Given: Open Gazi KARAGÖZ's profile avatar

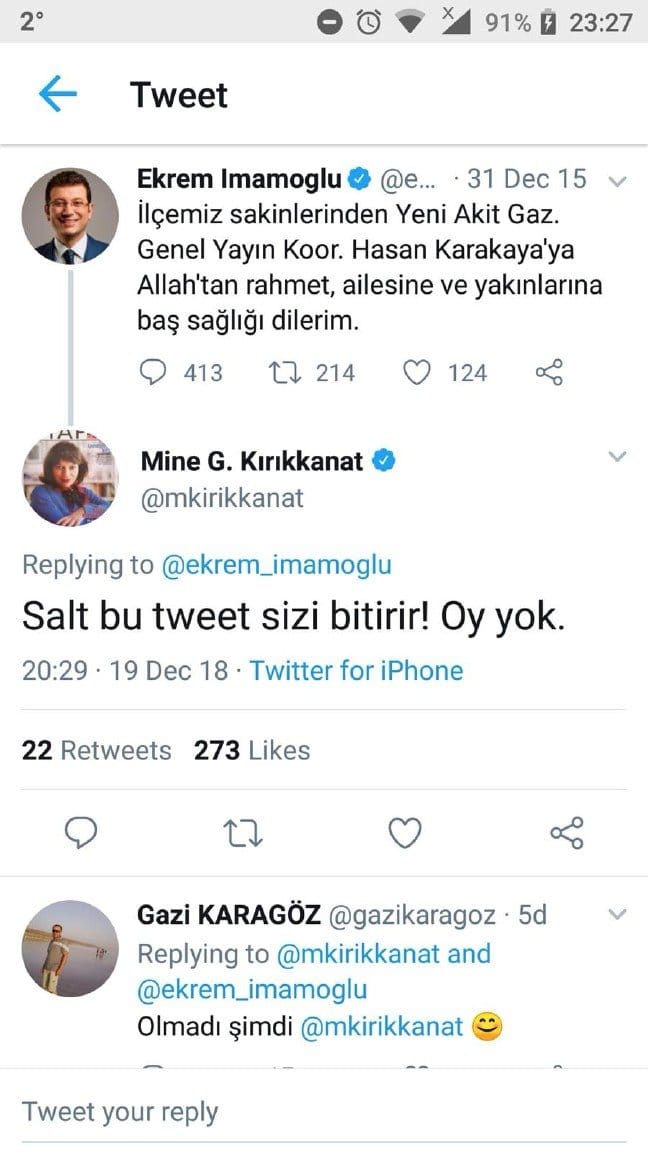Looking at the screenshot, I should [x=70, y=948].
